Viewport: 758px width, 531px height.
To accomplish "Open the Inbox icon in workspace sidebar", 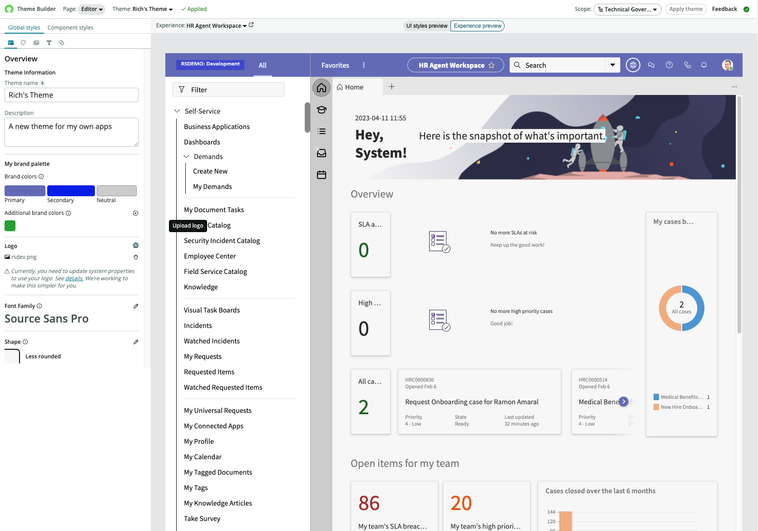I will tap(321, 153).
